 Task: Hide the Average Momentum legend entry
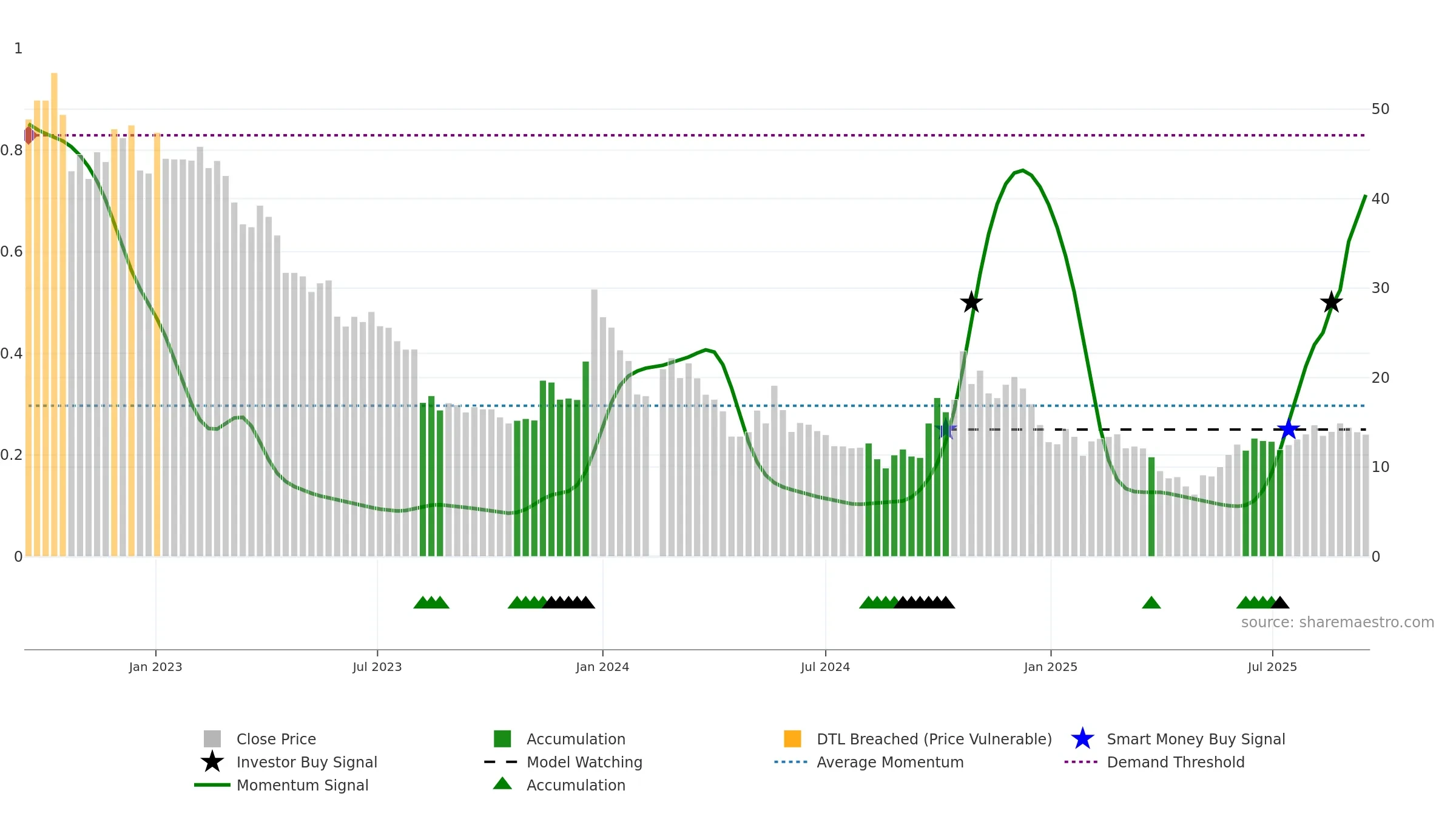890,762
